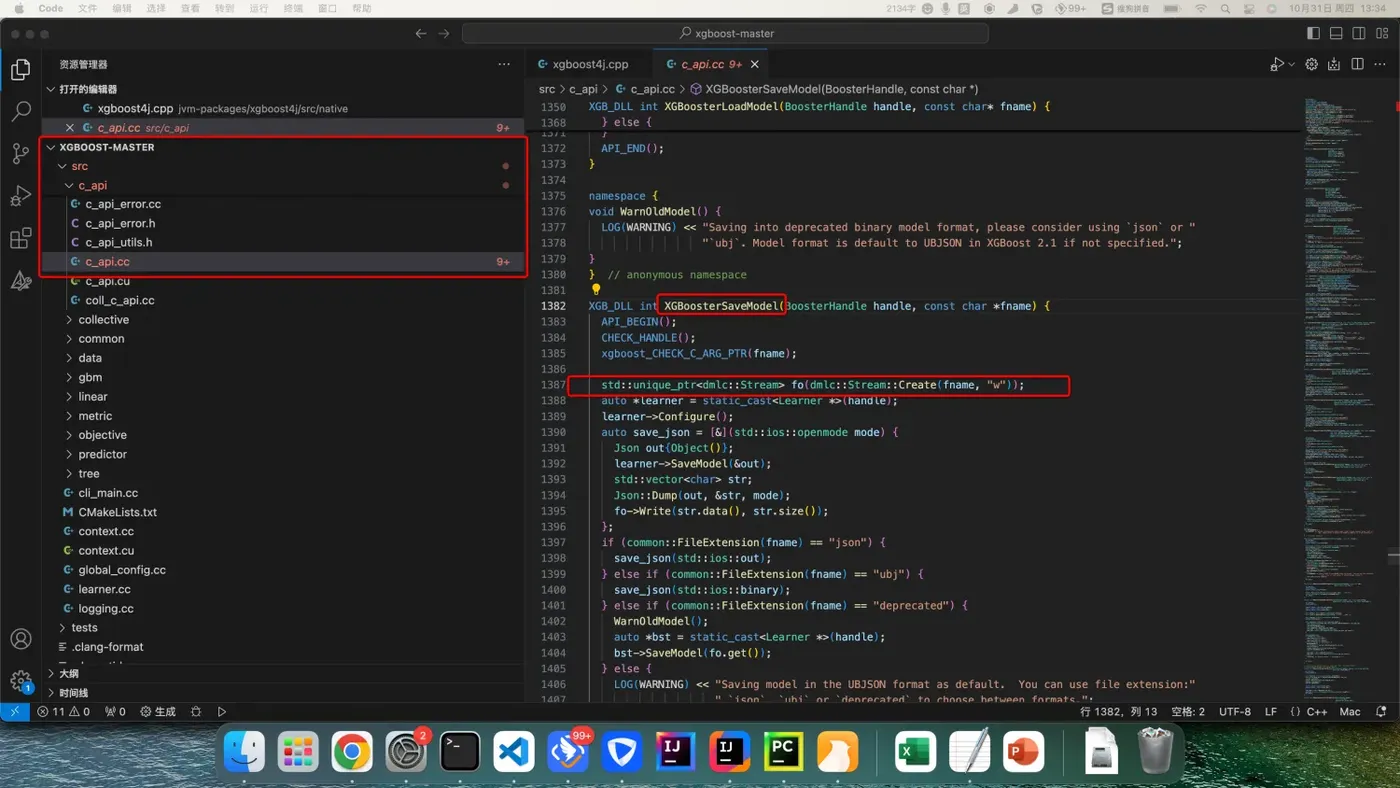Open notifications bell in status bar
Image resolution: width=1400 pixels, height=788 pixels.
[x=1381, y=712]
